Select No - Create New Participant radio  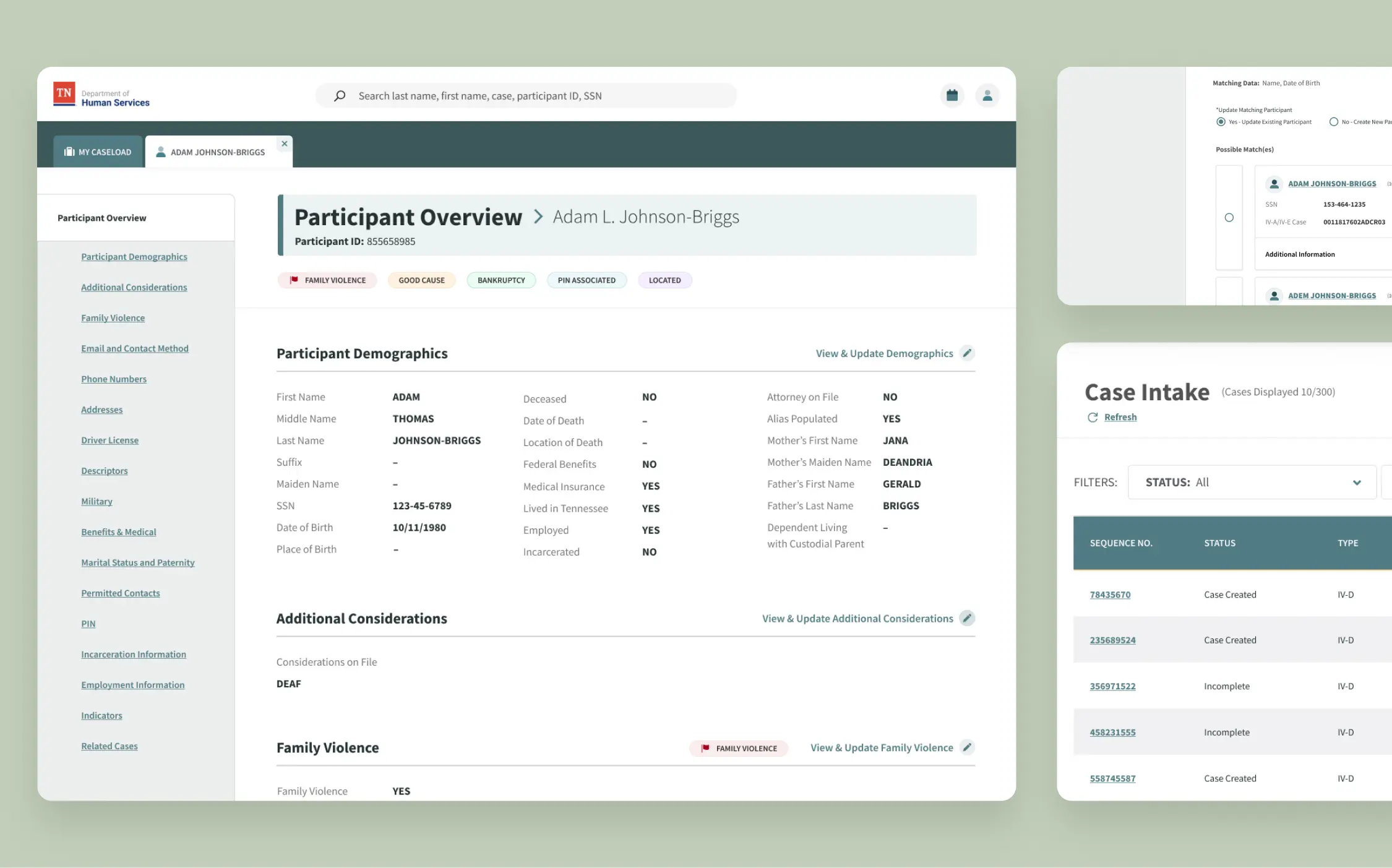[x=1334, y=122]
